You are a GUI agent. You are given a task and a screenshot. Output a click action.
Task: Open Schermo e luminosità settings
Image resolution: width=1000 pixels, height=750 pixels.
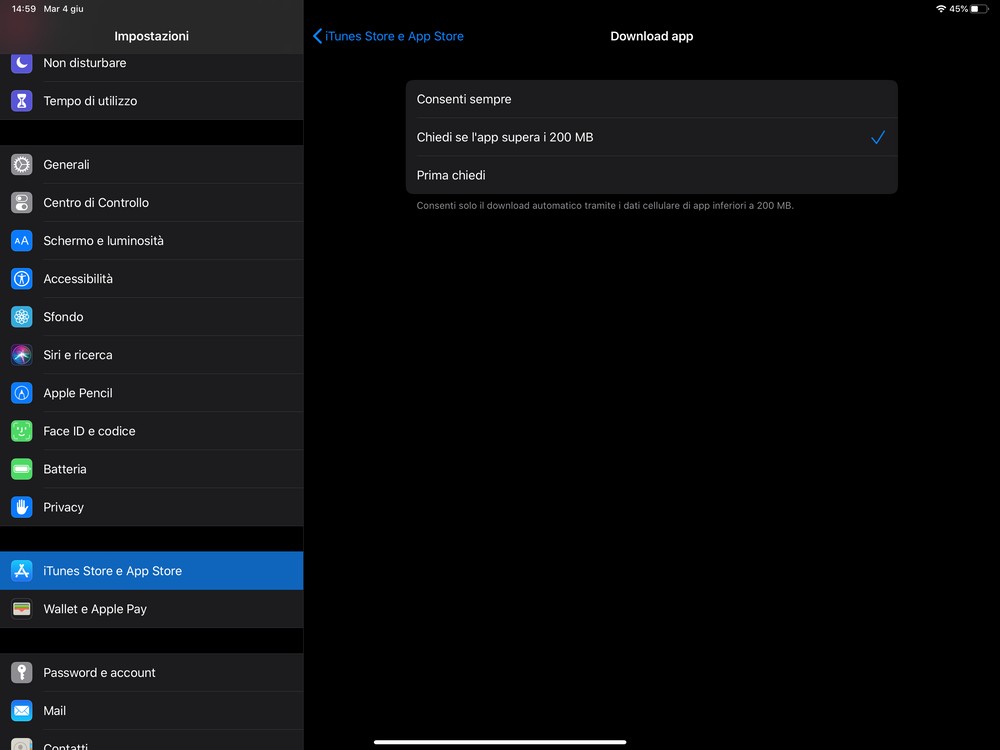[x=152, y=240]
